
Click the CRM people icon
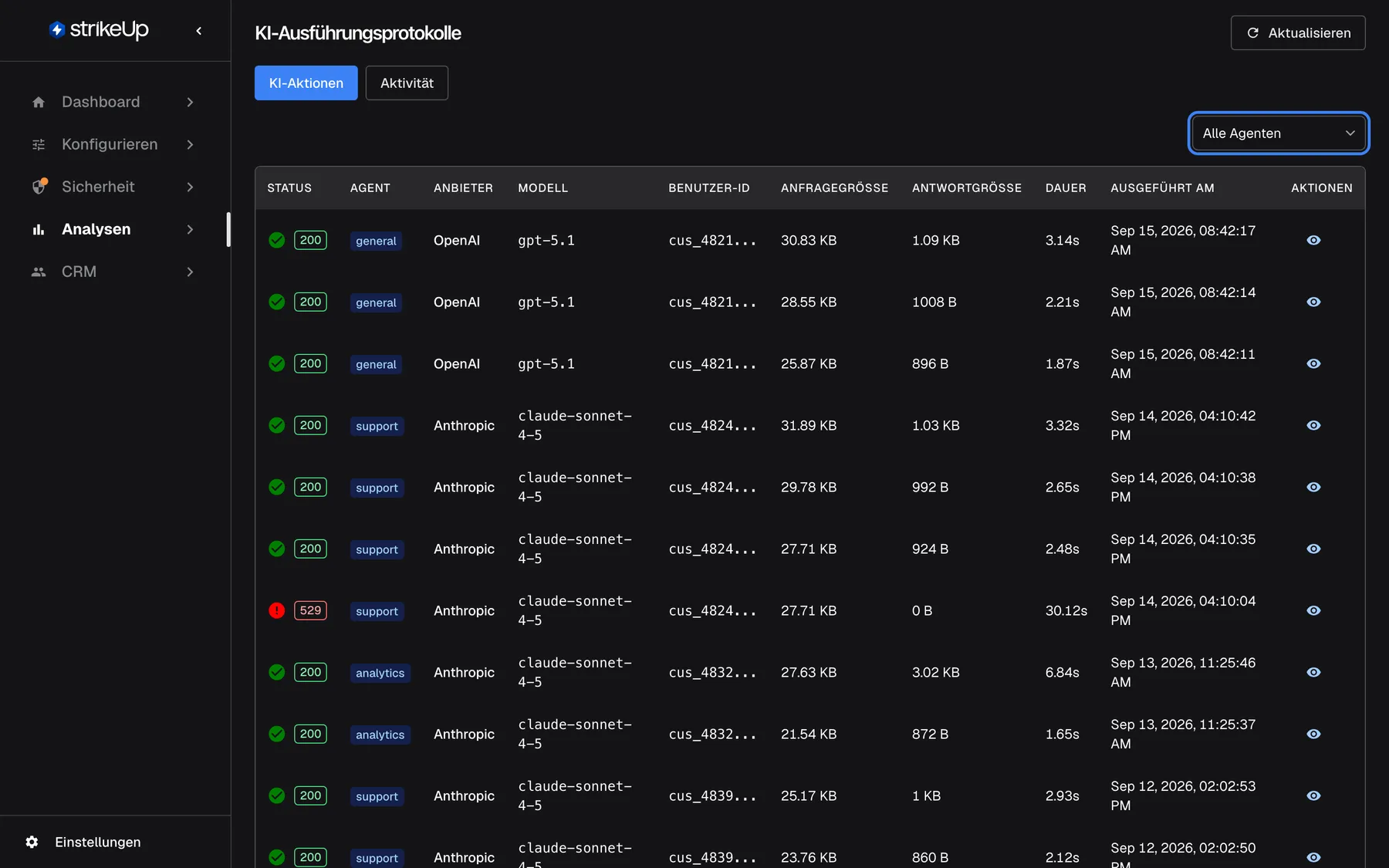[39, 272]
